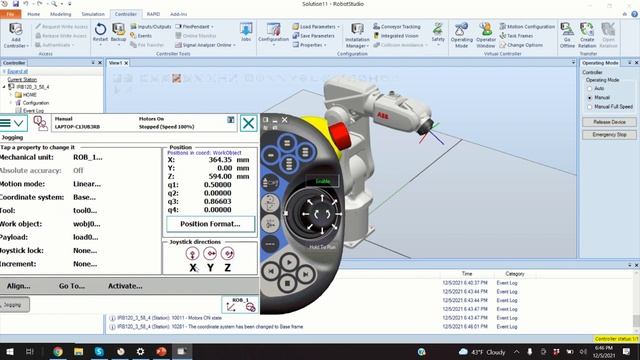This screenshot has height=360, width=640.
Task: Open the Events tool
Action: click(x=141, y=36)
